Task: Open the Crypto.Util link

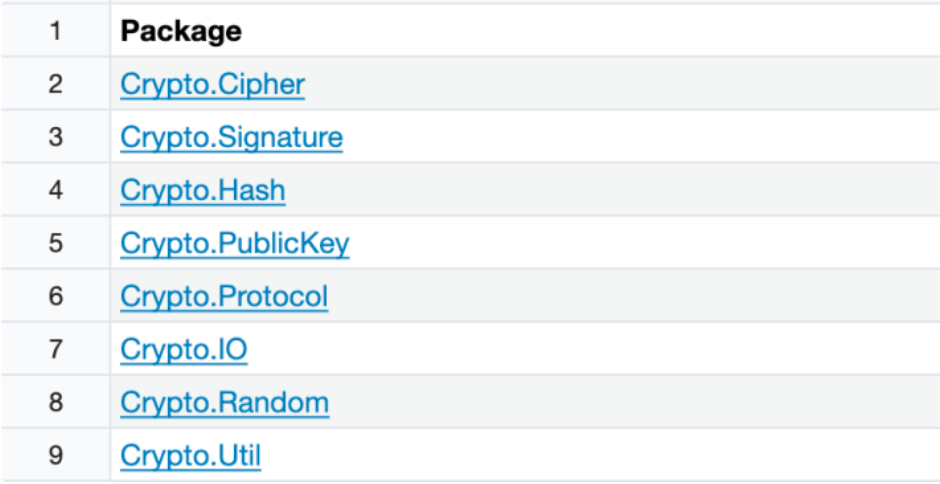Action: point(191,455)
